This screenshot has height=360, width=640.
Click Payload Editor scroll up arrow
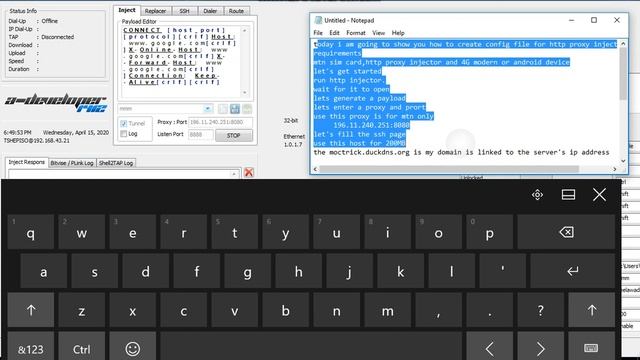[x=244, y=31]
